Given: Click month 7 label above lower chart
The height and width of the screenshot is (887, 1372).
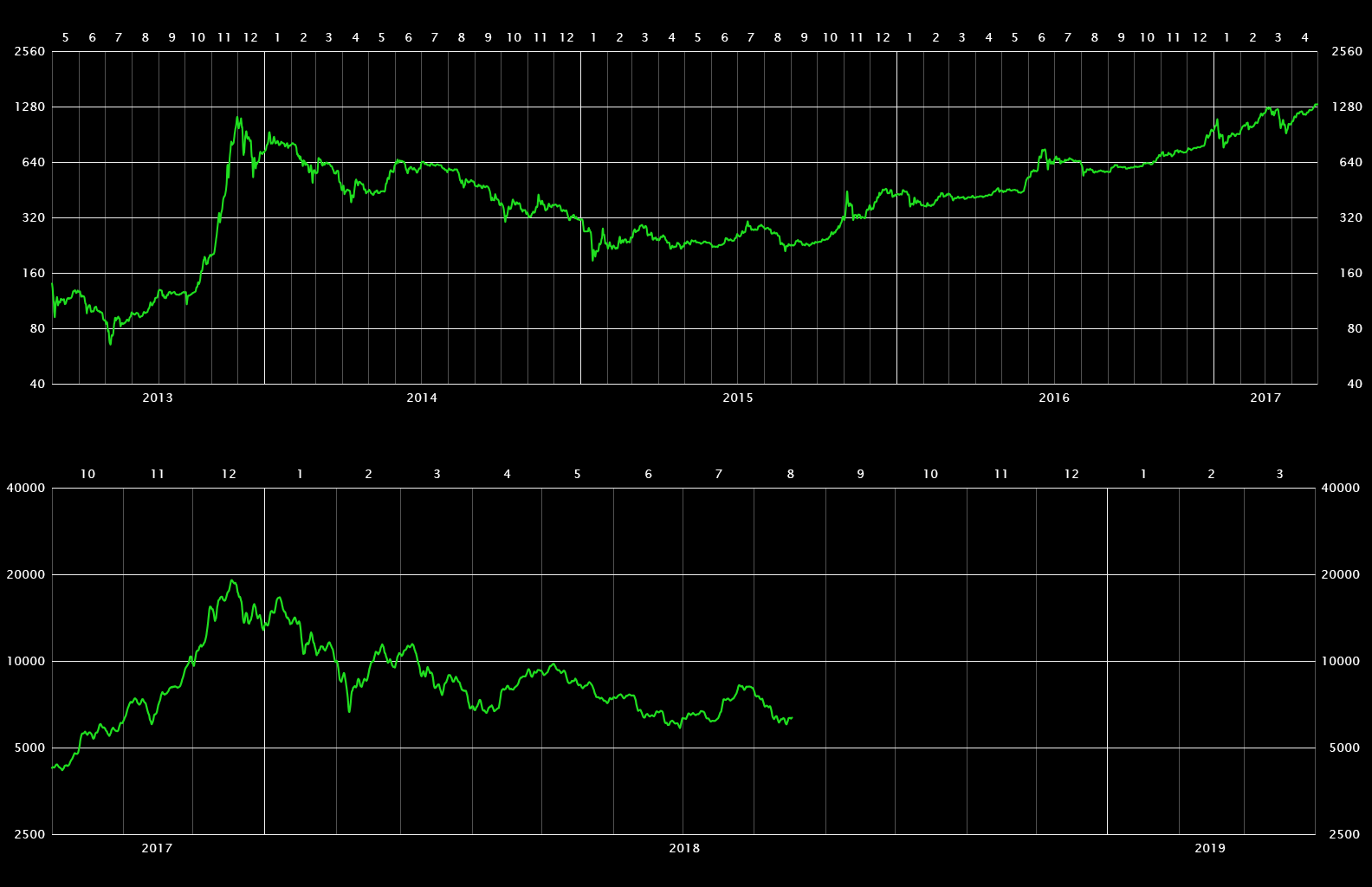Looking at the screenshot, I should 719,475.
